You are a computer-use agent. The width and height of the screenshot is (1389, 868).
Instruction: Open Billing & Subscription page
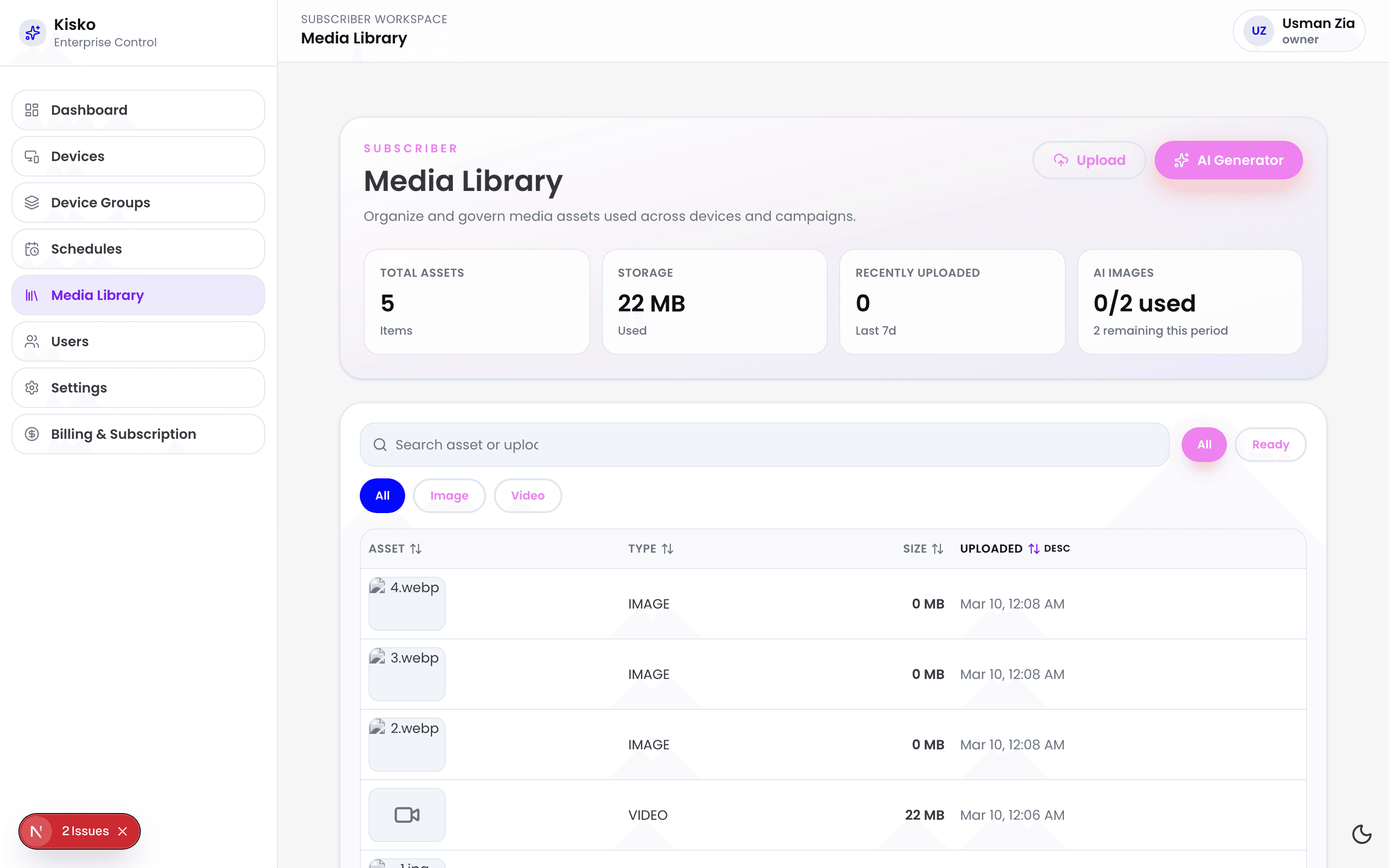tap(138, 434)
